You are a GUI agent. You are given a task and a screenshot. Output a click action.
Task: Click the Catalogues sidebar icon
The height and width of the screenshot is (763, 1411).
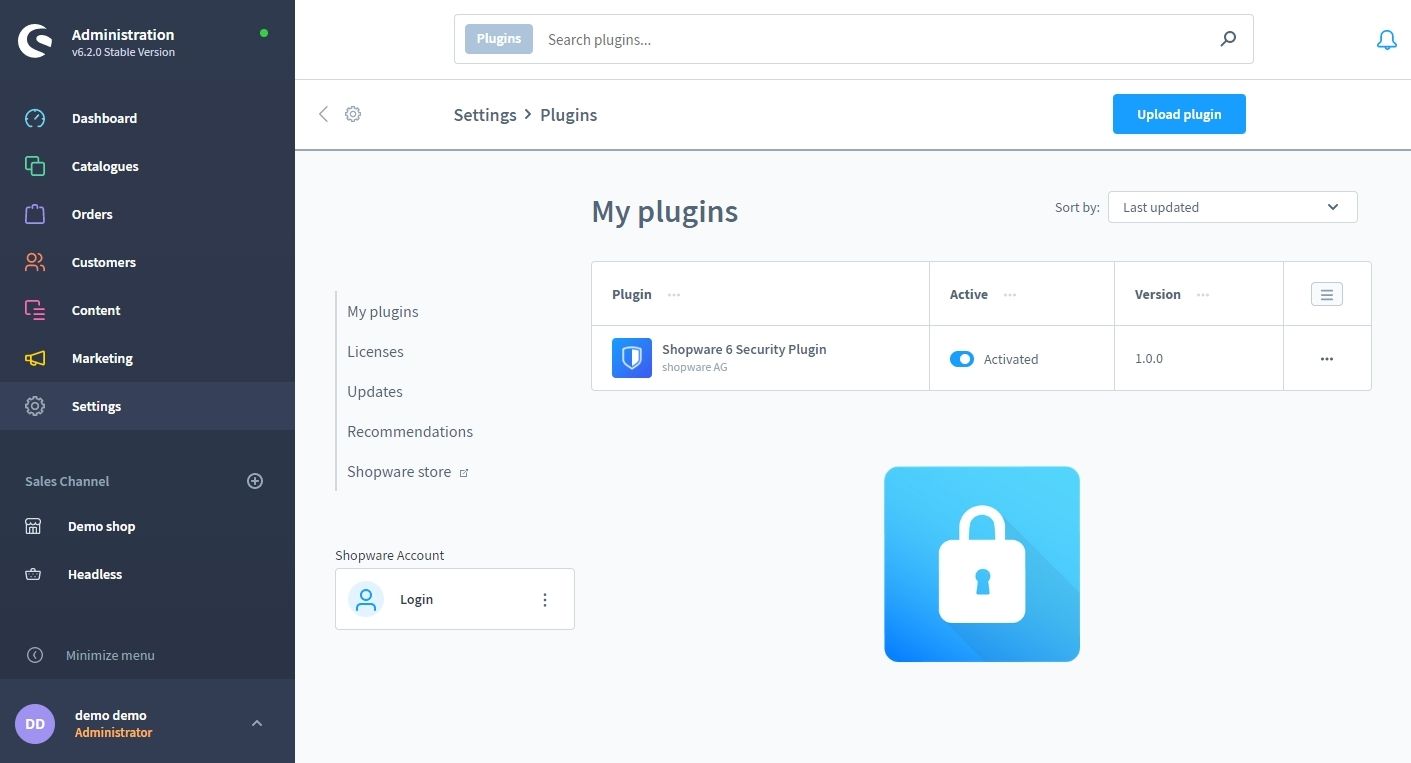34,166
